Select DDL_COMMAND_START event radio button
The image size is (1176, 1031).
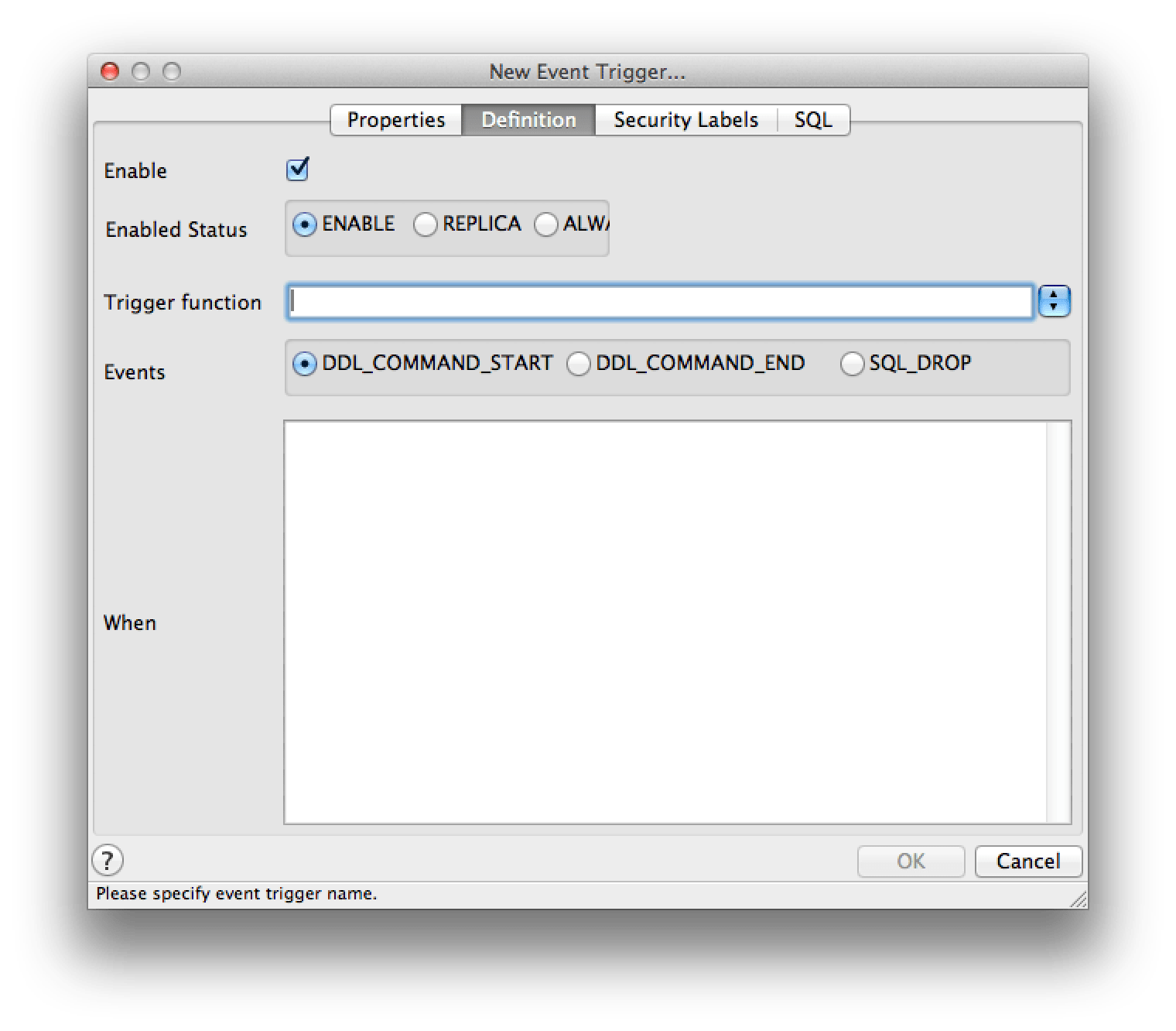(304, 364)
